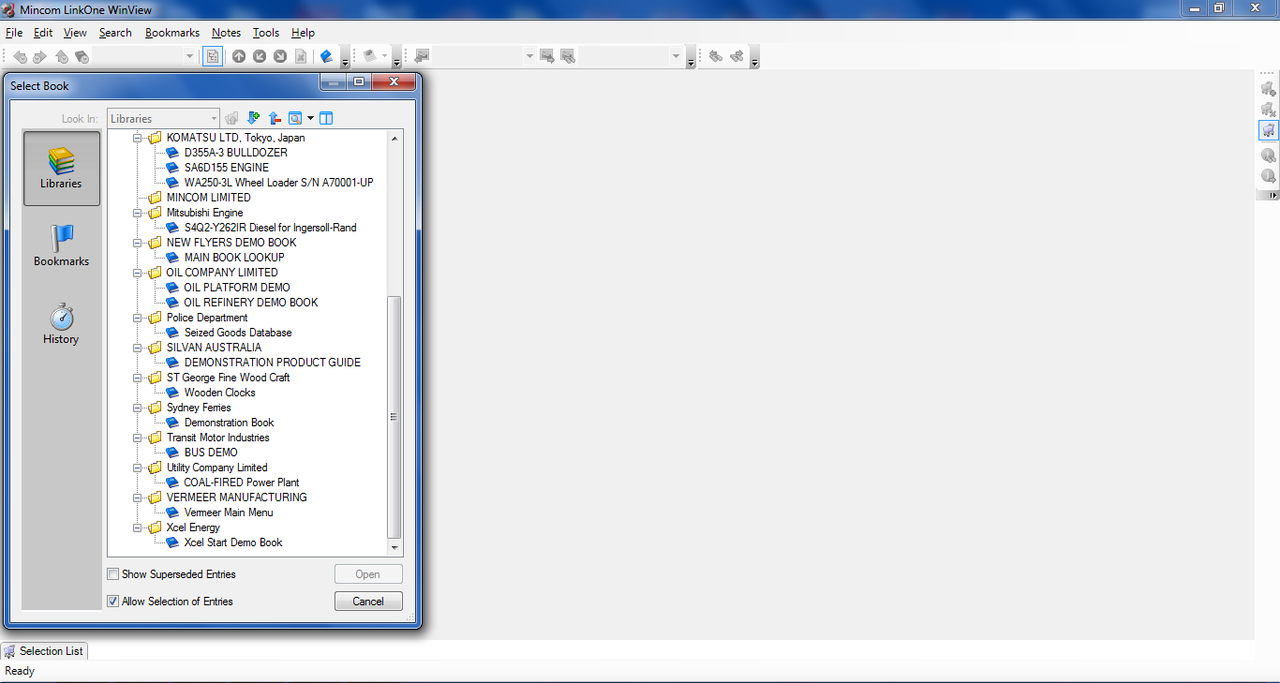Click the view mode magnifier icon
Viewport: 1280px width, 683px height.
click(x=295, y=118)
